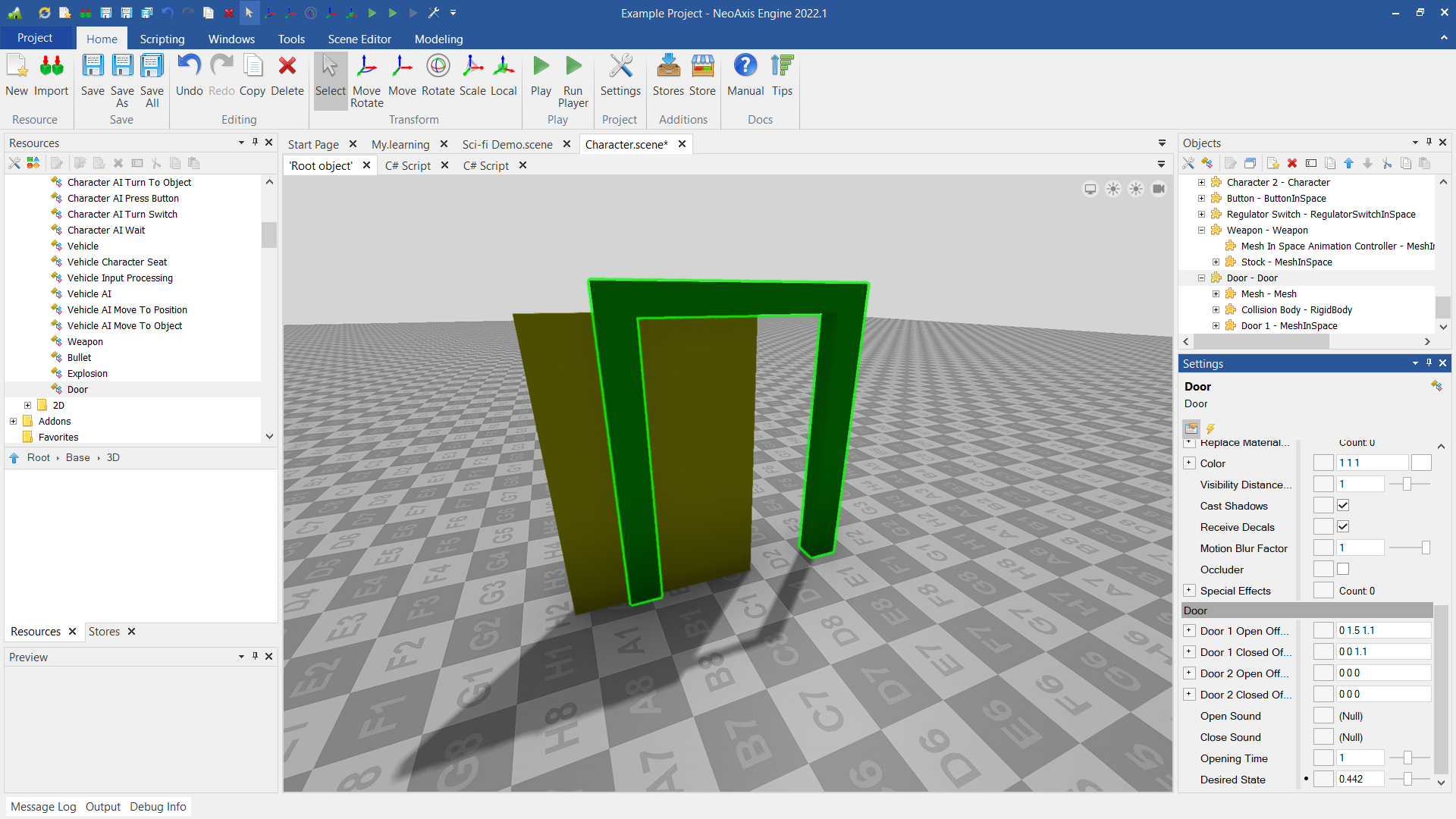Click the Root breadcrumb link
The width and height of the screenshot is (1456, 819).
tap(38, 458)
